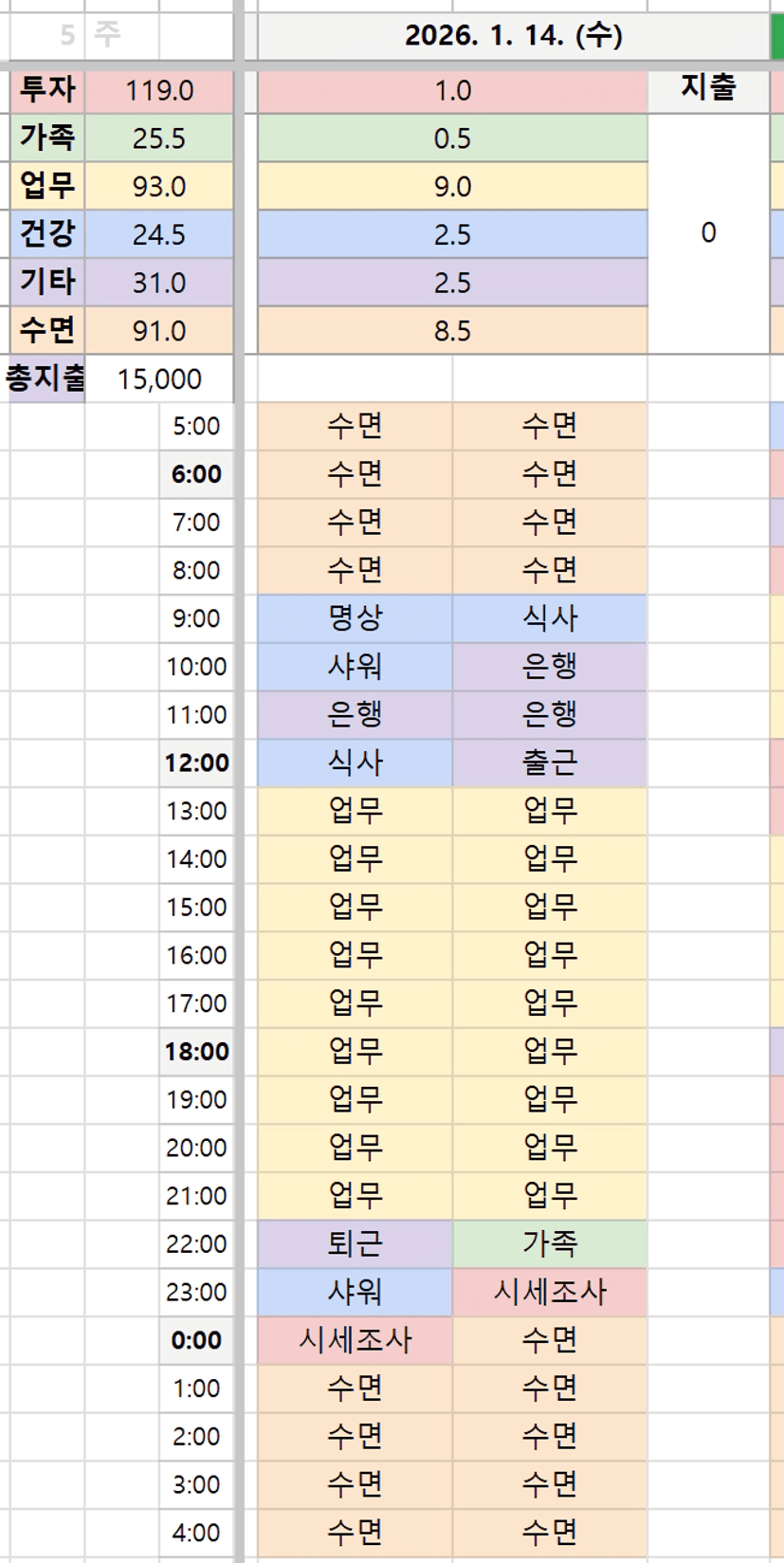The image size is (784, 1563).
Task: Select the 투자 weekly total 119.0
Action: (159, 90)
